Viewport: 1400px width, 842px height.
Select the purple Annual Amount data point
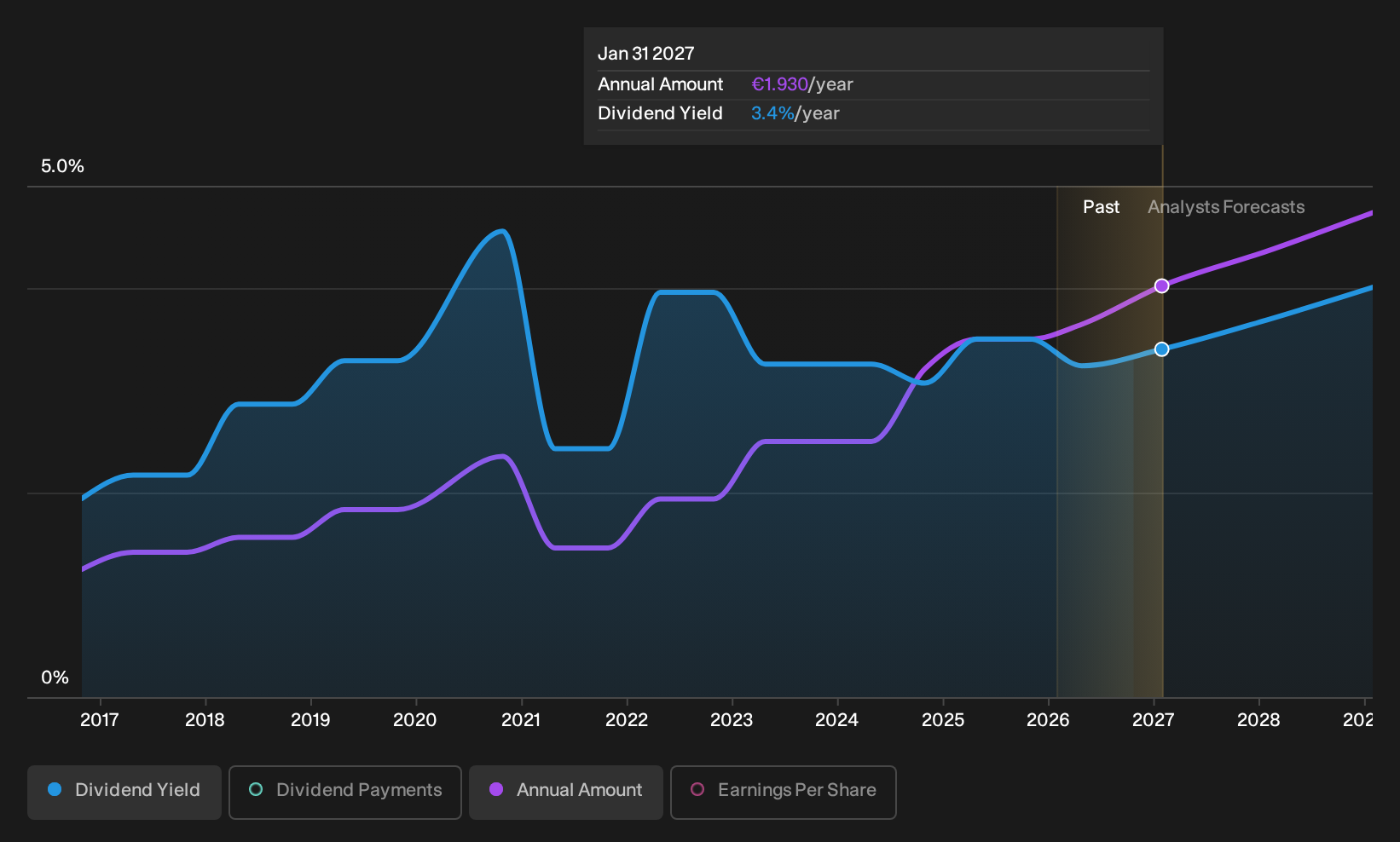pos(1161,285)
